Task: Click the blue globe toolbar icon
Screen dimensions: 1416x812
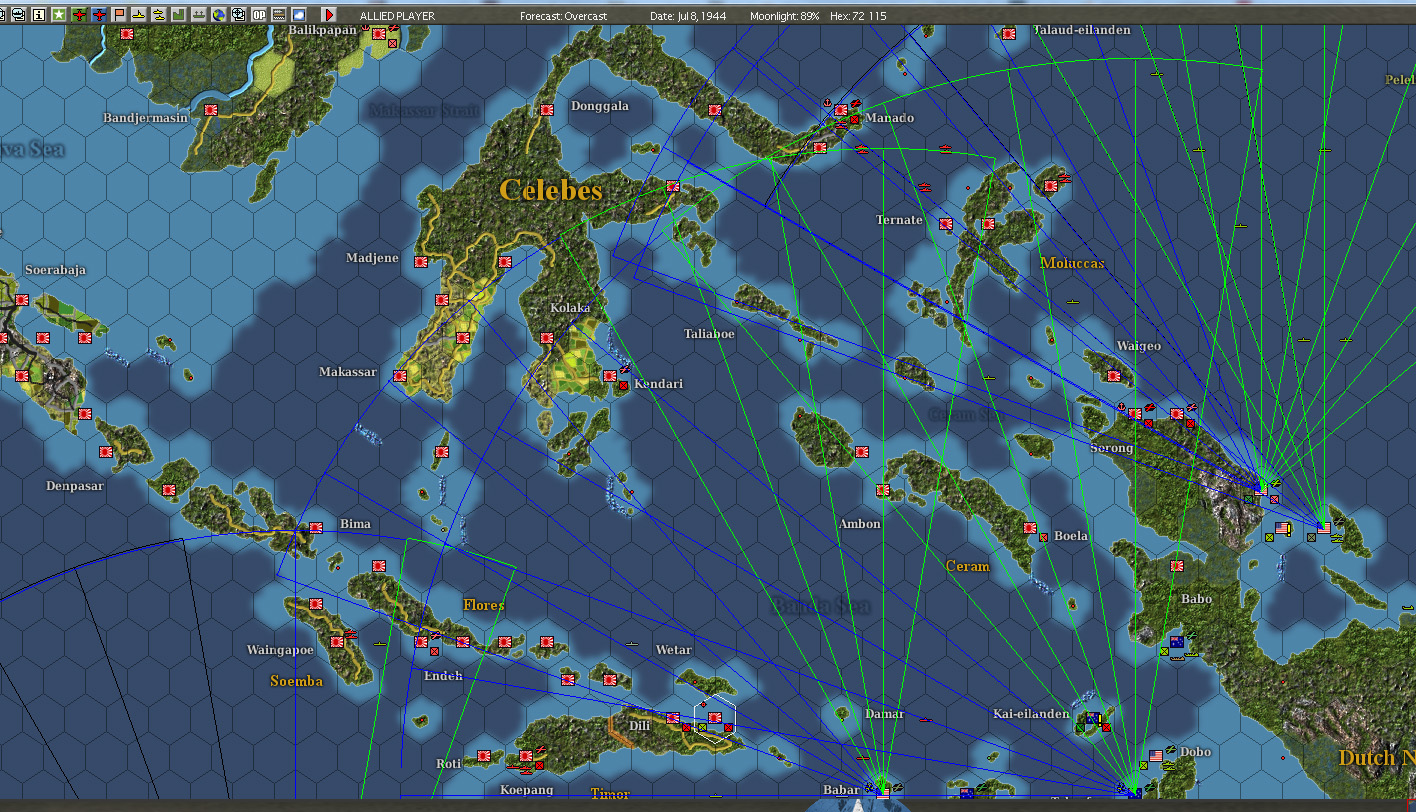Action: (219, 15)
